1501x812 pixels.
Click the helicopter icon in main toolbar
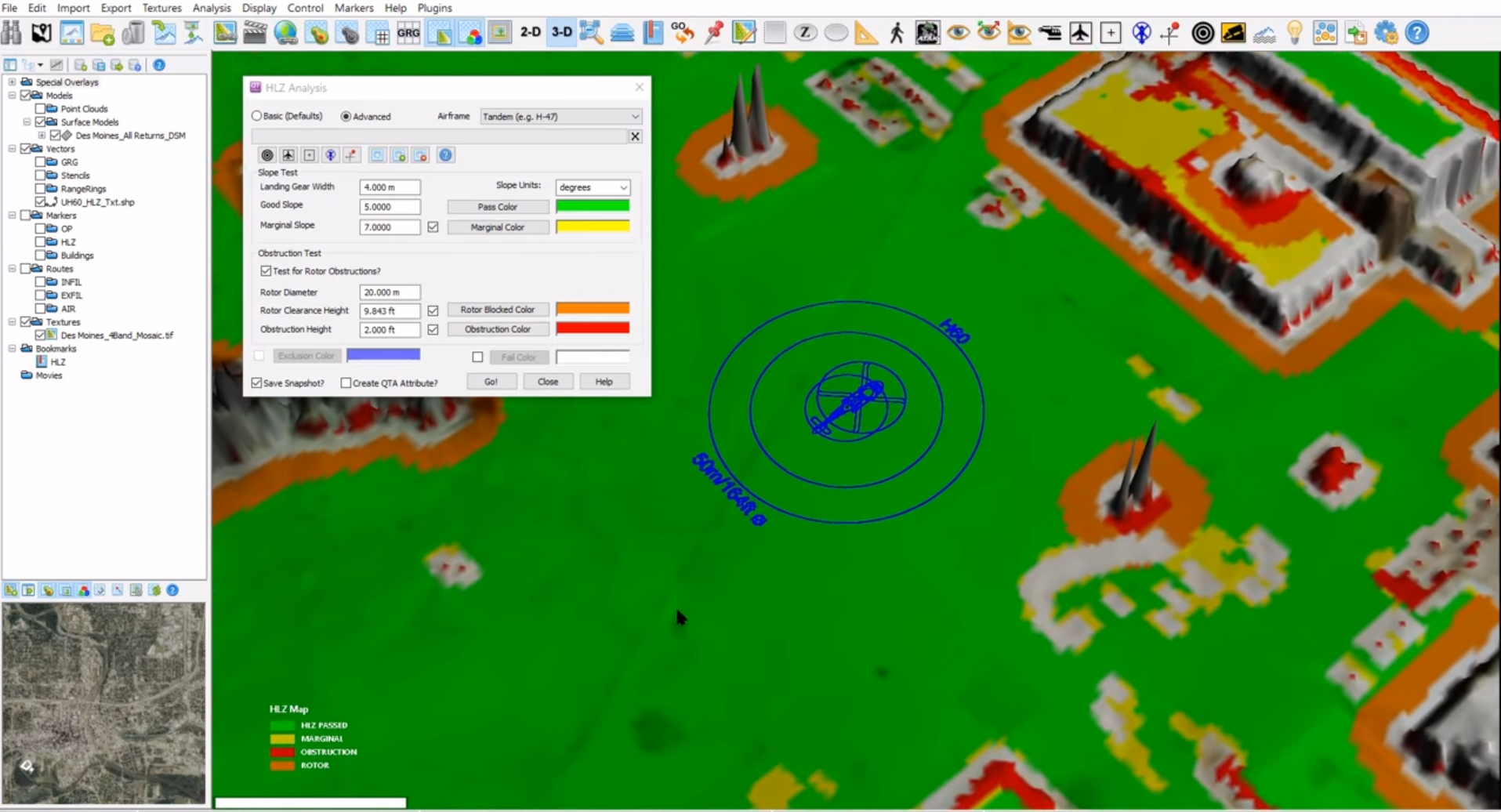(1050, 33)
